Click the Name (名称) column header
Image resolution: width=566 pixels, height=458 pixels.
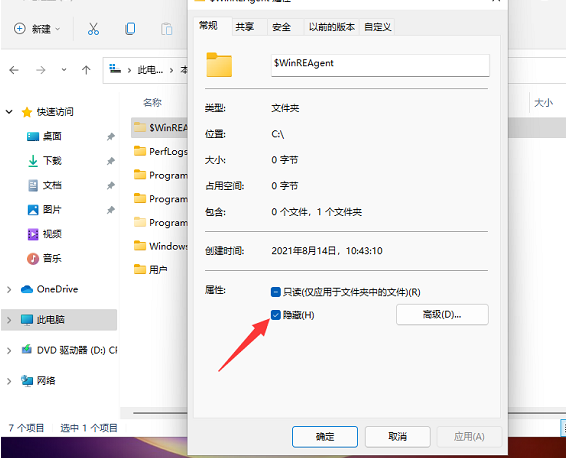tap(152, 103)
